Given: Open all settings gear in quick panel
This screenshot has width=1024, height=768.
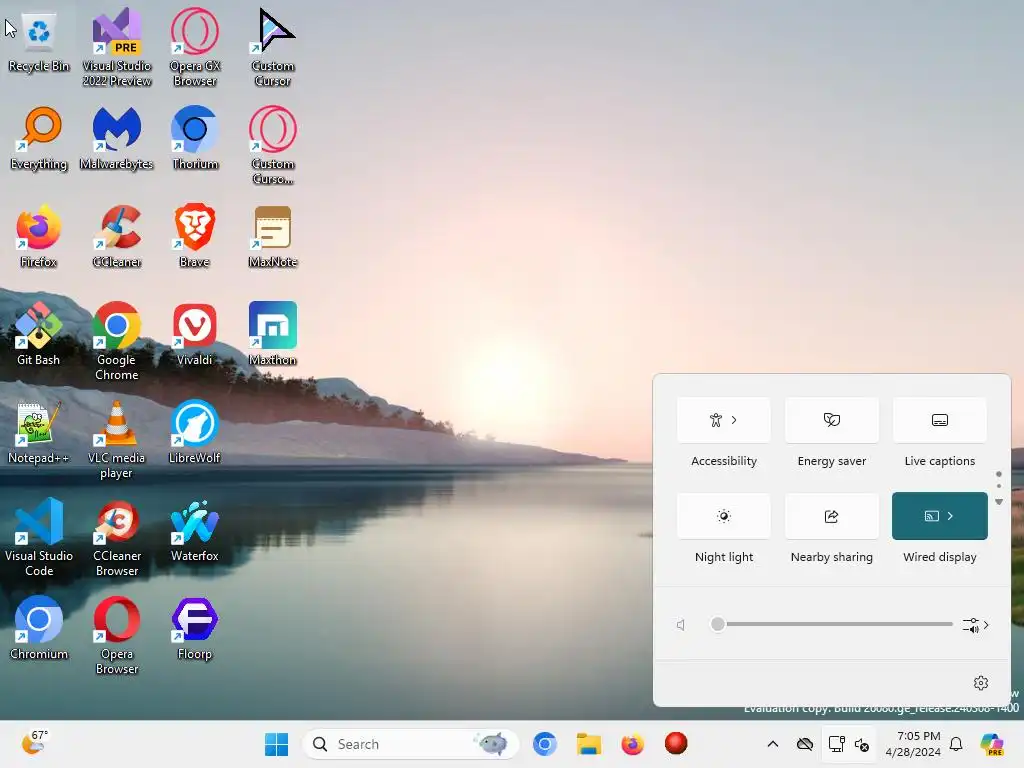Looking at the screenshot, I should tap(980, 683).
